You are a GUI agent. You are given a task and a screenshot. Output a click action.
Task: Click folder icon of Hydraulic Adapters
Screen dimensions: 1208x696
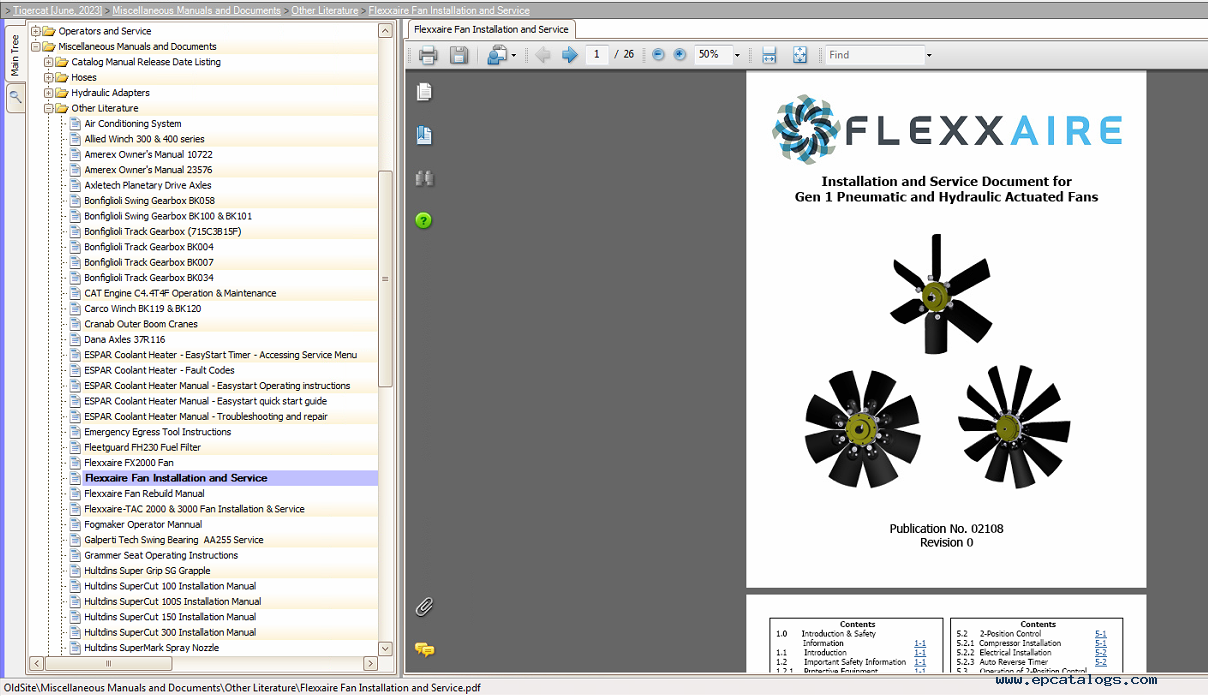(x=62, y=93)
